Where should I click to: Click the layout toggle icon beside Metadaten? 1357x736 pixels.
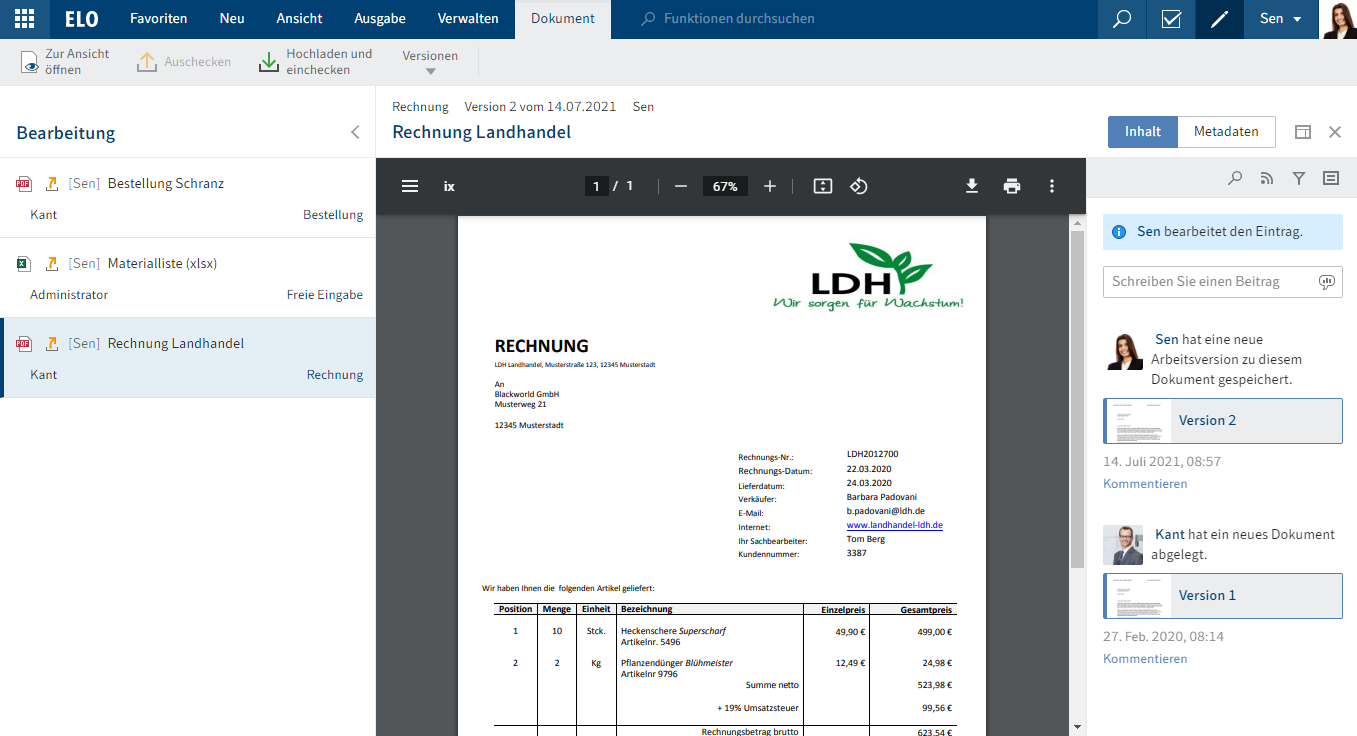click(1303, 132)
